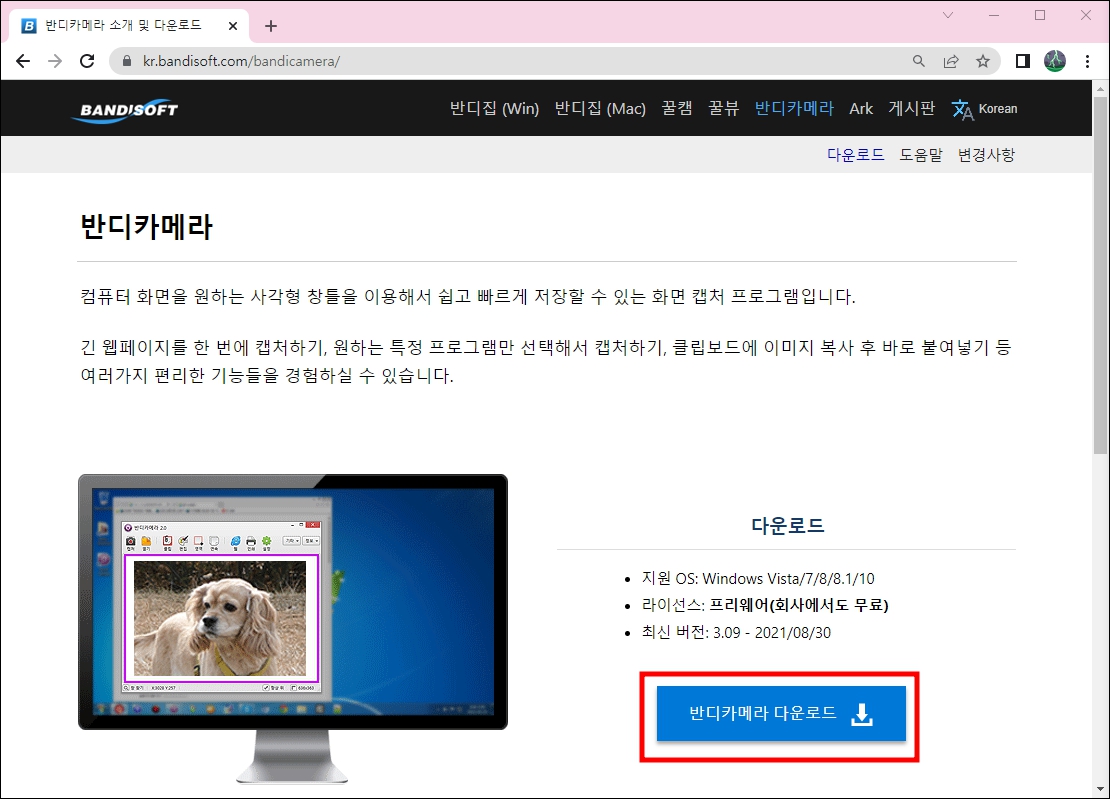The image size is (1110, 799).
Task: Share the page via the share icon
Action: (951, 61)
